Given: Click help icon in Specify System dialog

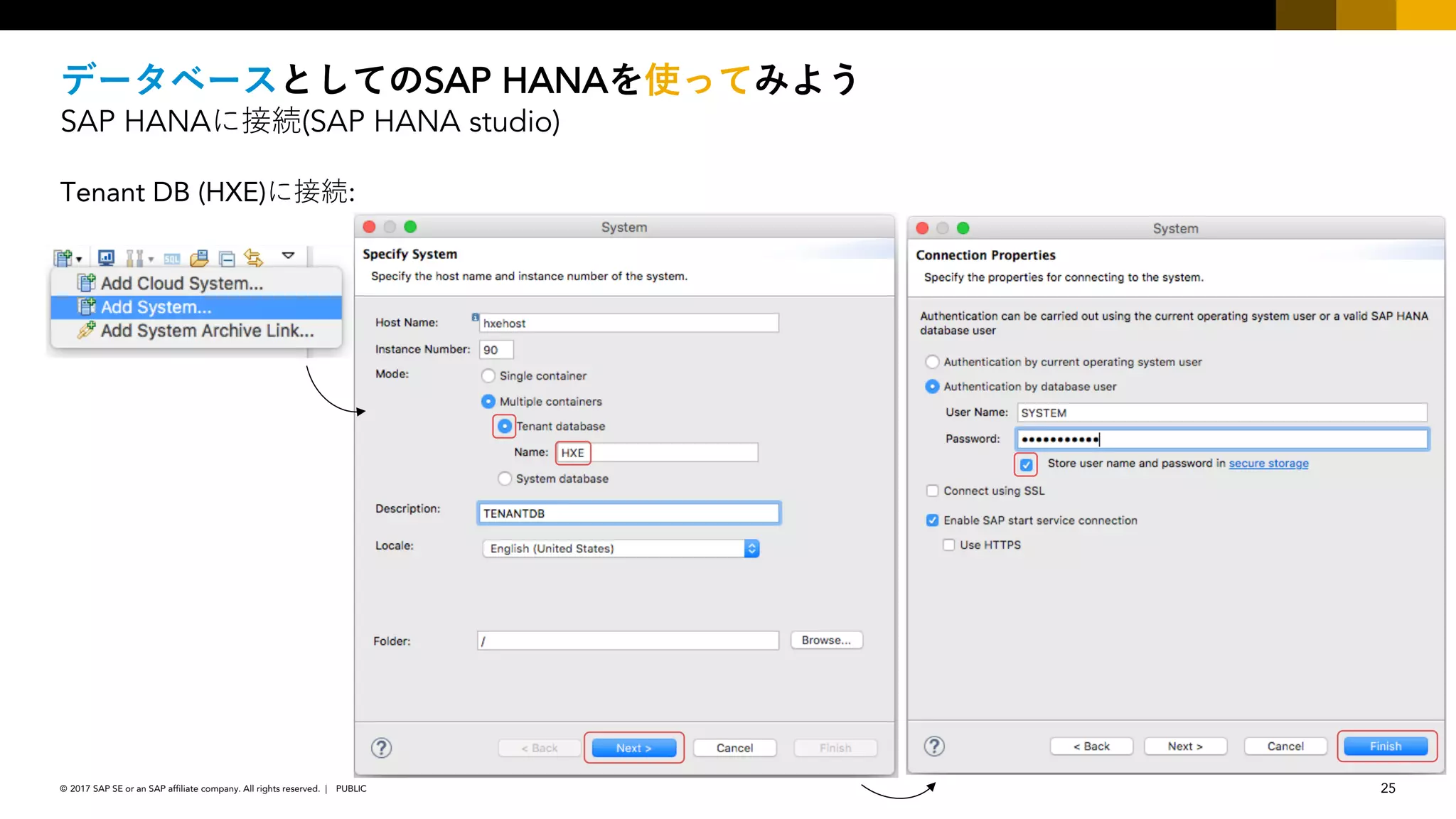Looking at the screenshot, I should point(382,748).
